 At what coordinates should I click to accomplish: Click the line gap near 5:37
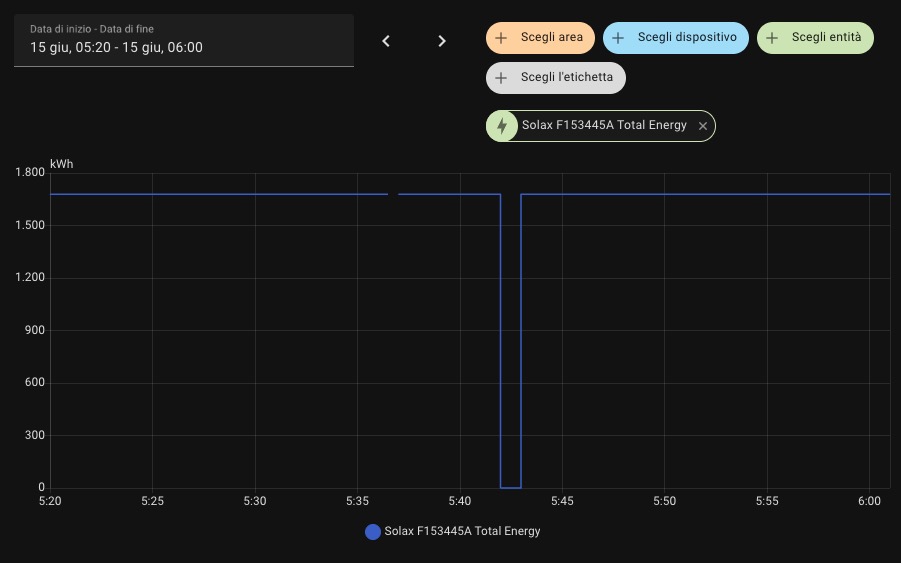pyautogui.click(x=393, y=194)
